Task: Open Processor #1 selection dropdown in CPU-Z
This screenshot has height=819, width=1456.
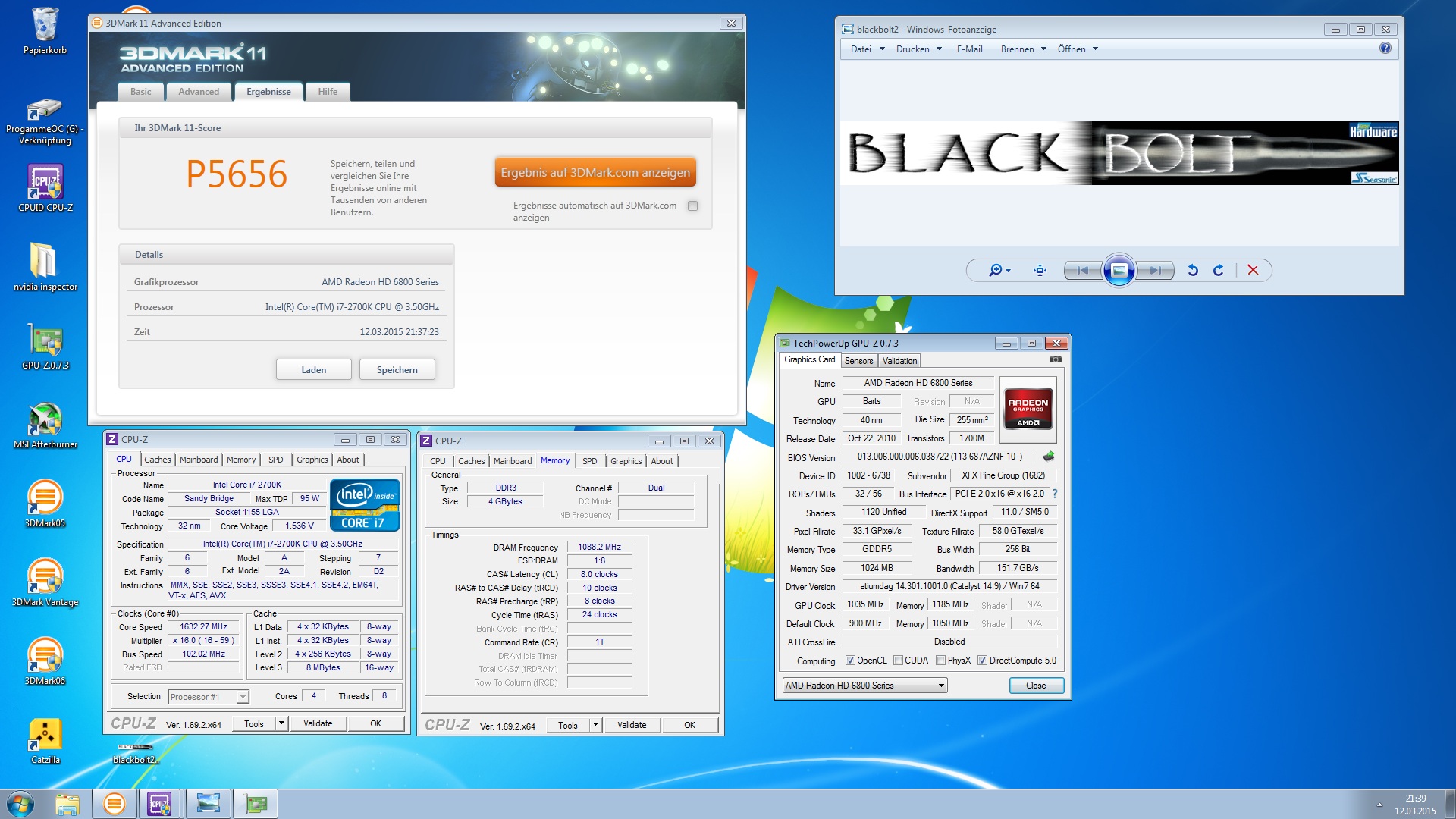Action: click(x=209, y=697)
